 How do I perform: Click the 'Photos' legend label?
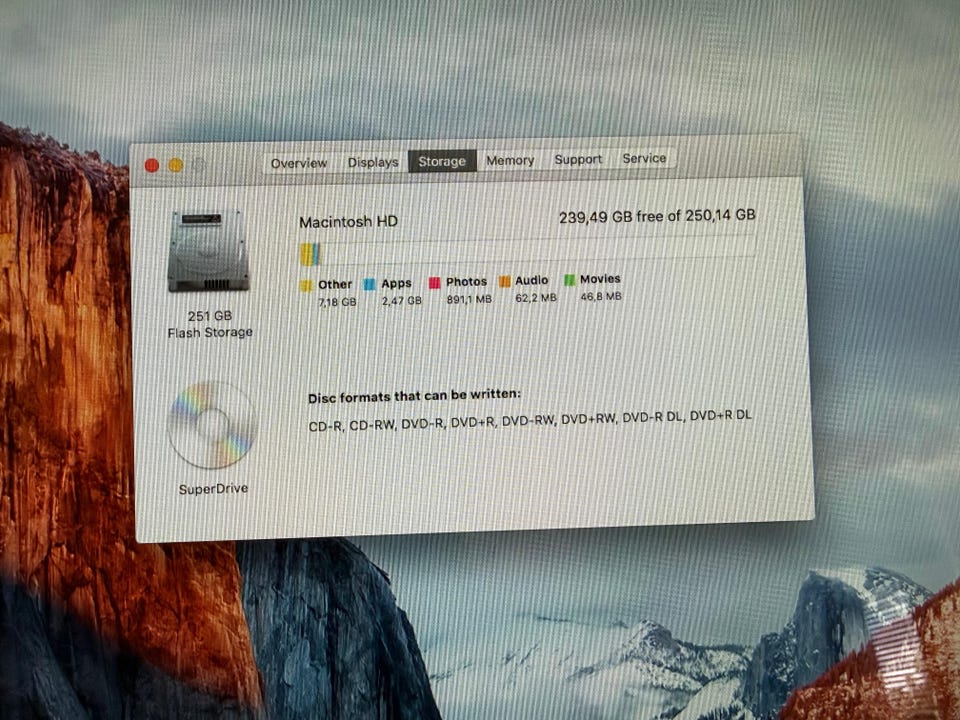[467, 282]
